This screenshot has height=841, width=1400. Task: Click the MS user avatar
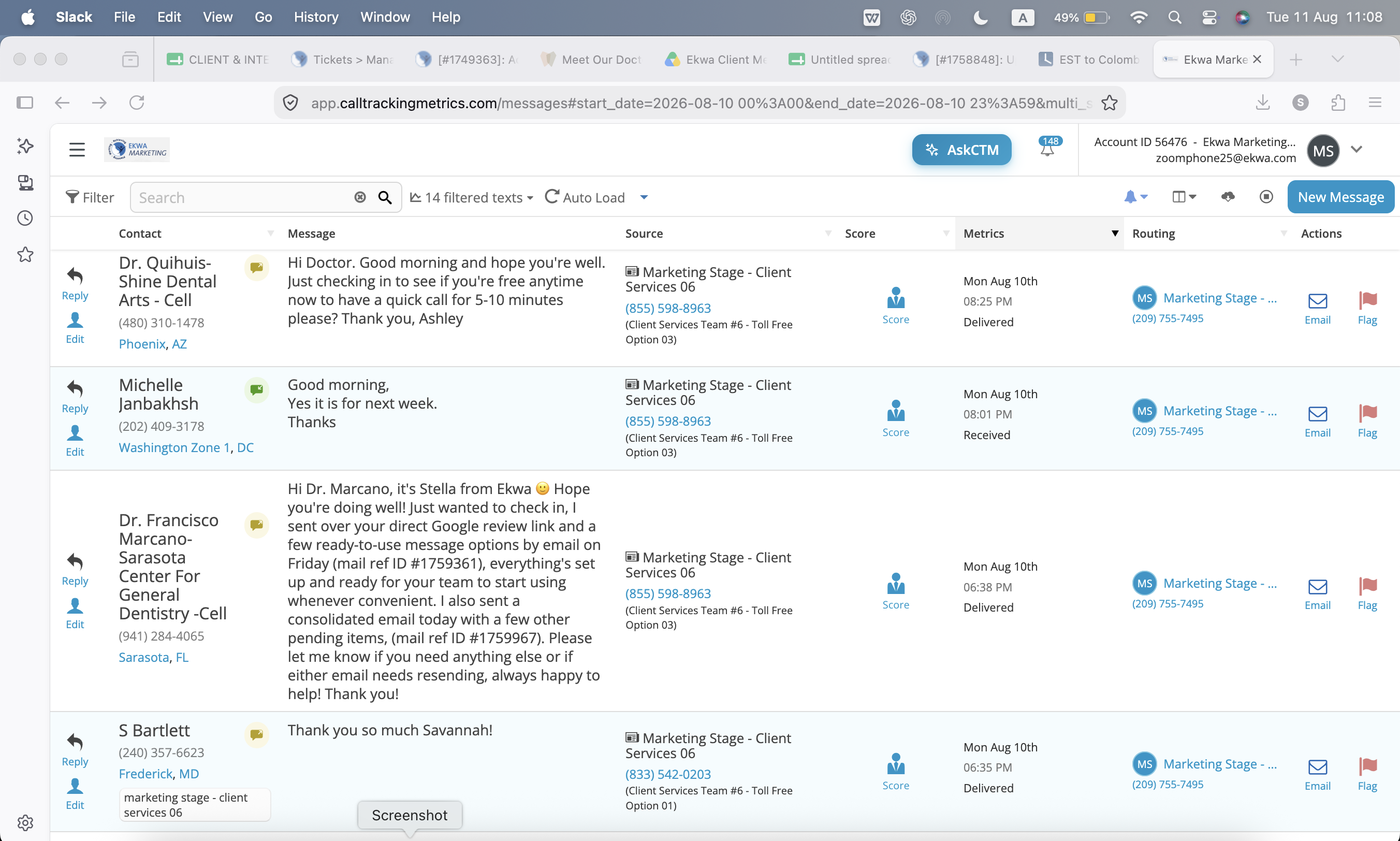click(1323, 151)
